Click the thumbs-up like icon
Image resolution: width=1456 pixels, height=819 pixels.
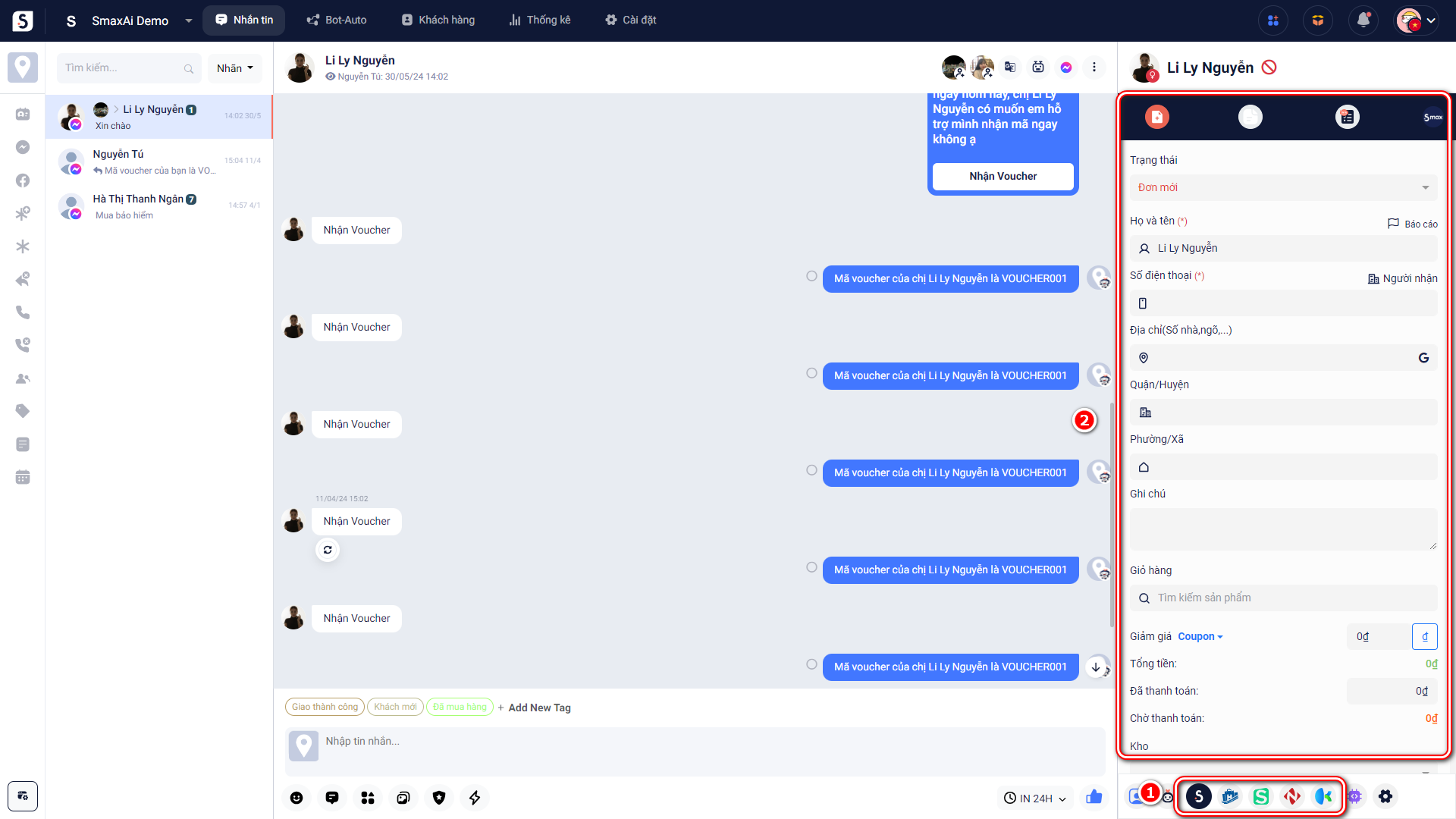(1094, 797)
